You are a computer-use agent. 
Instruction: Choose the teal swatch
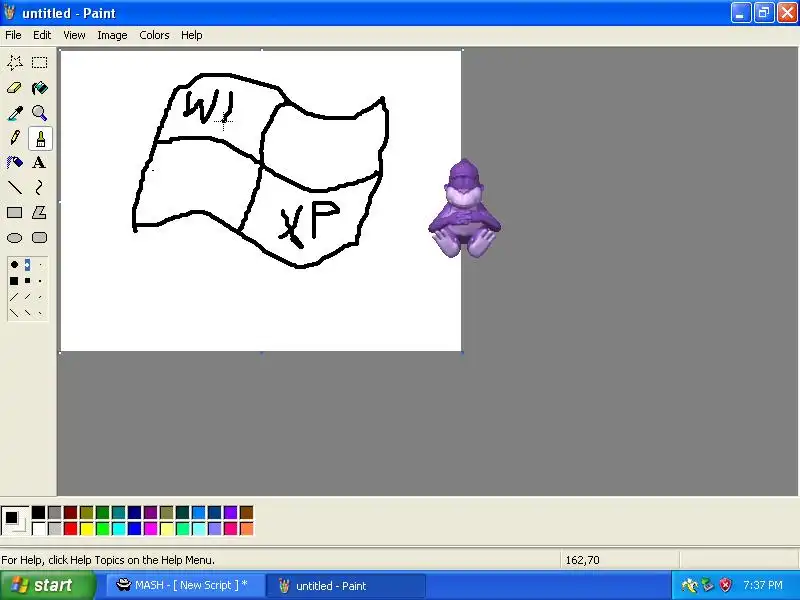118,513
